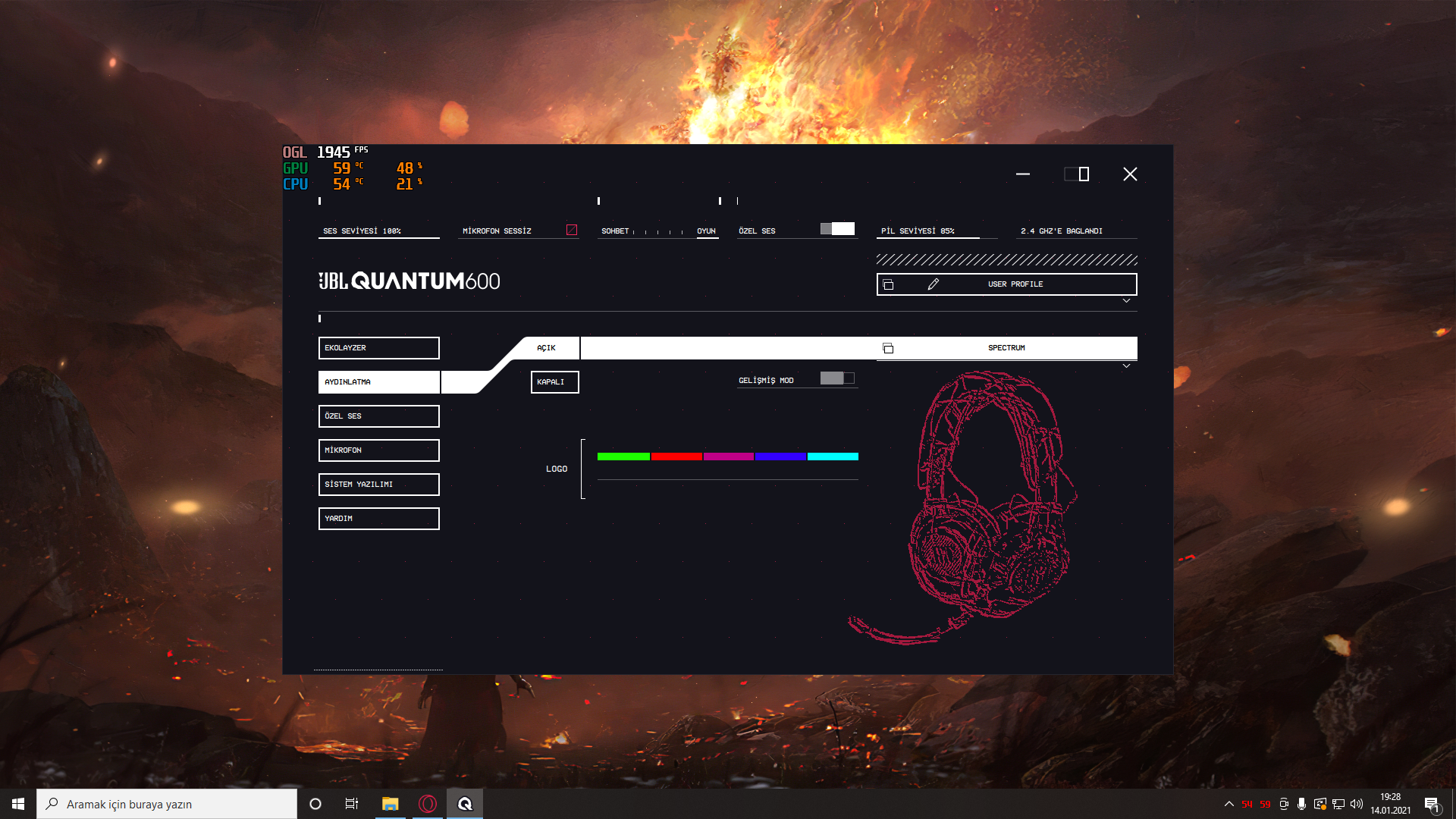Click the pencil edit profile icon
Screen dimensions: 1456x819
pos(934,284)
